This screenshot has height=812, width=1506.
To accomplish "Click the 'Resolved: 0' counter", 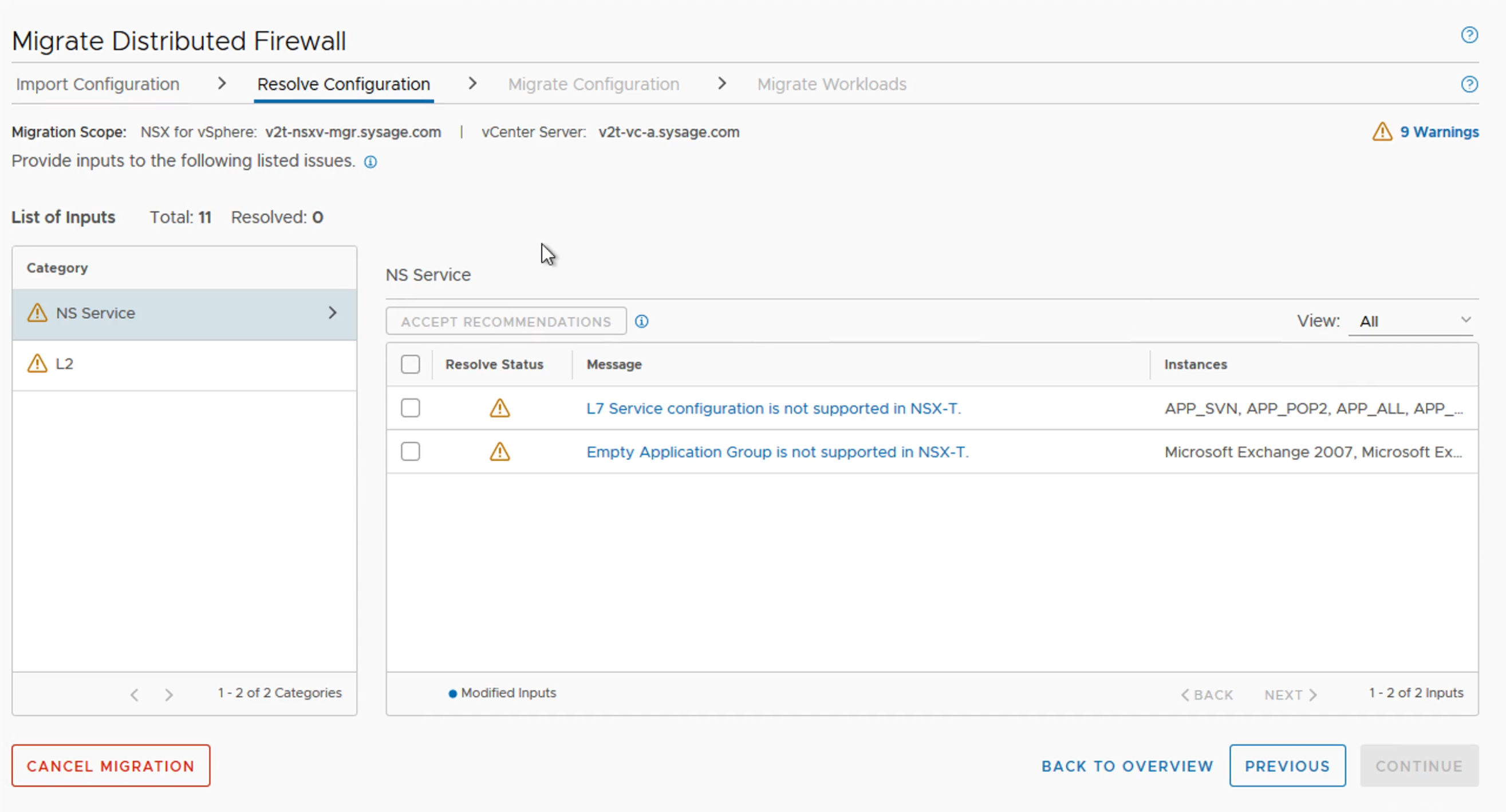I will pyautogui.click(x=277, y=218).
